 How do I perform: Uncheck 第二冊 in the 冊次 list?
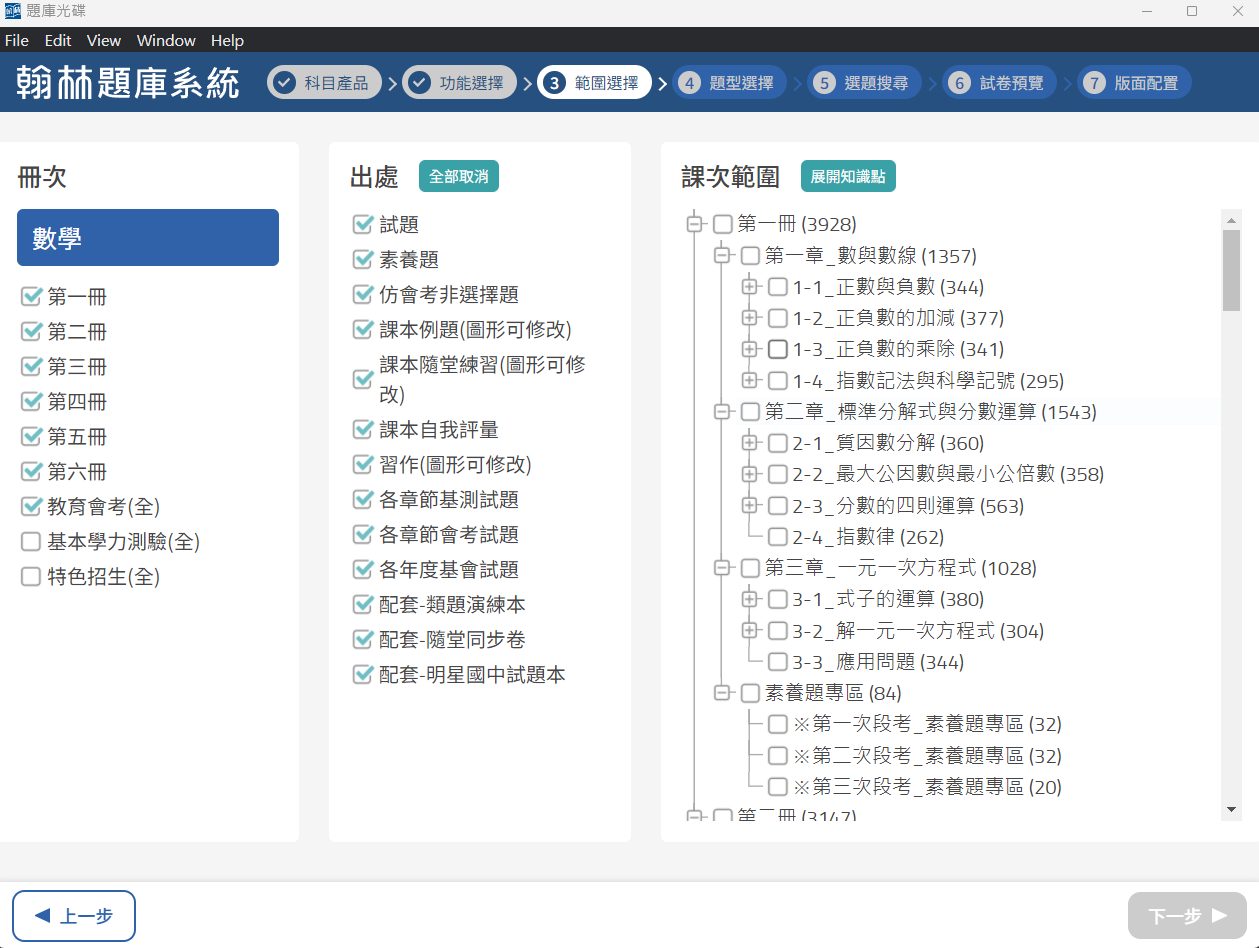click(x=31, y=331)
